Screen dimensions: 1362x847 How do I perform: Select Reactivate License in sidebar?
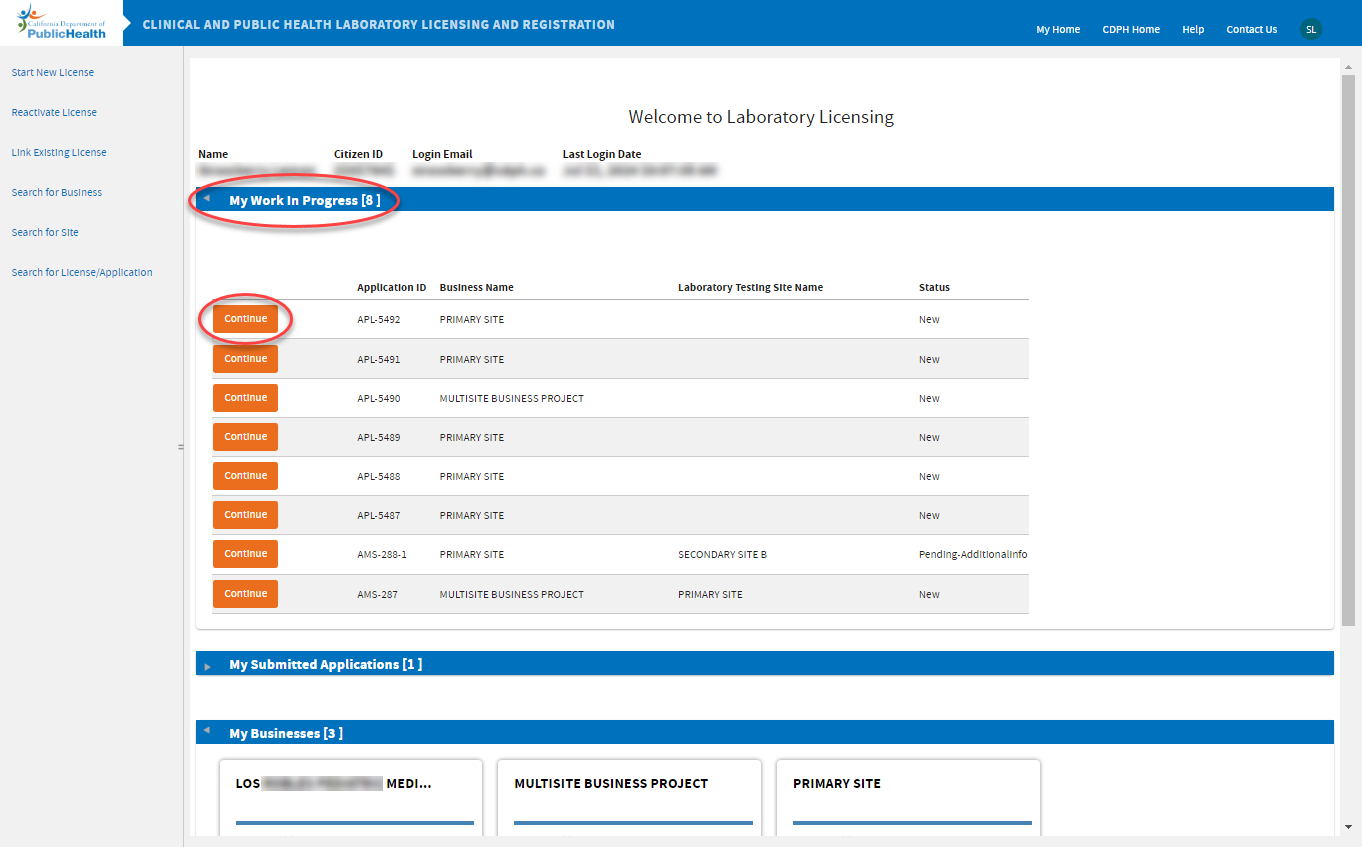coord(54,113)
